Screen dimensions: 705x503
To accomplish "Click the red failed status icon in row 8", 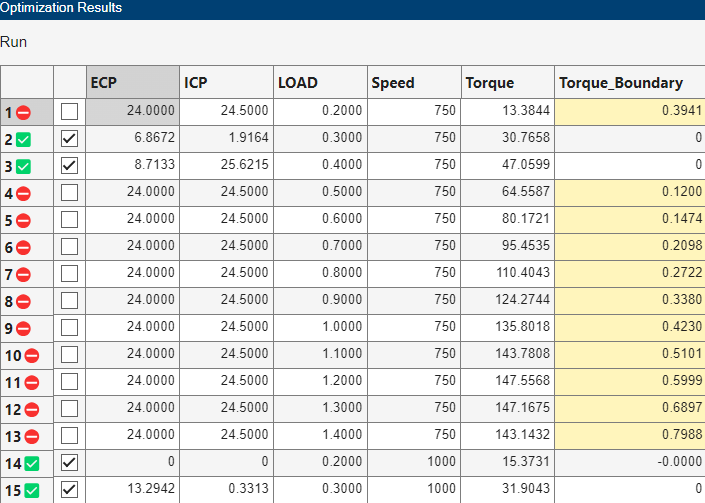I will click(23, 301).
